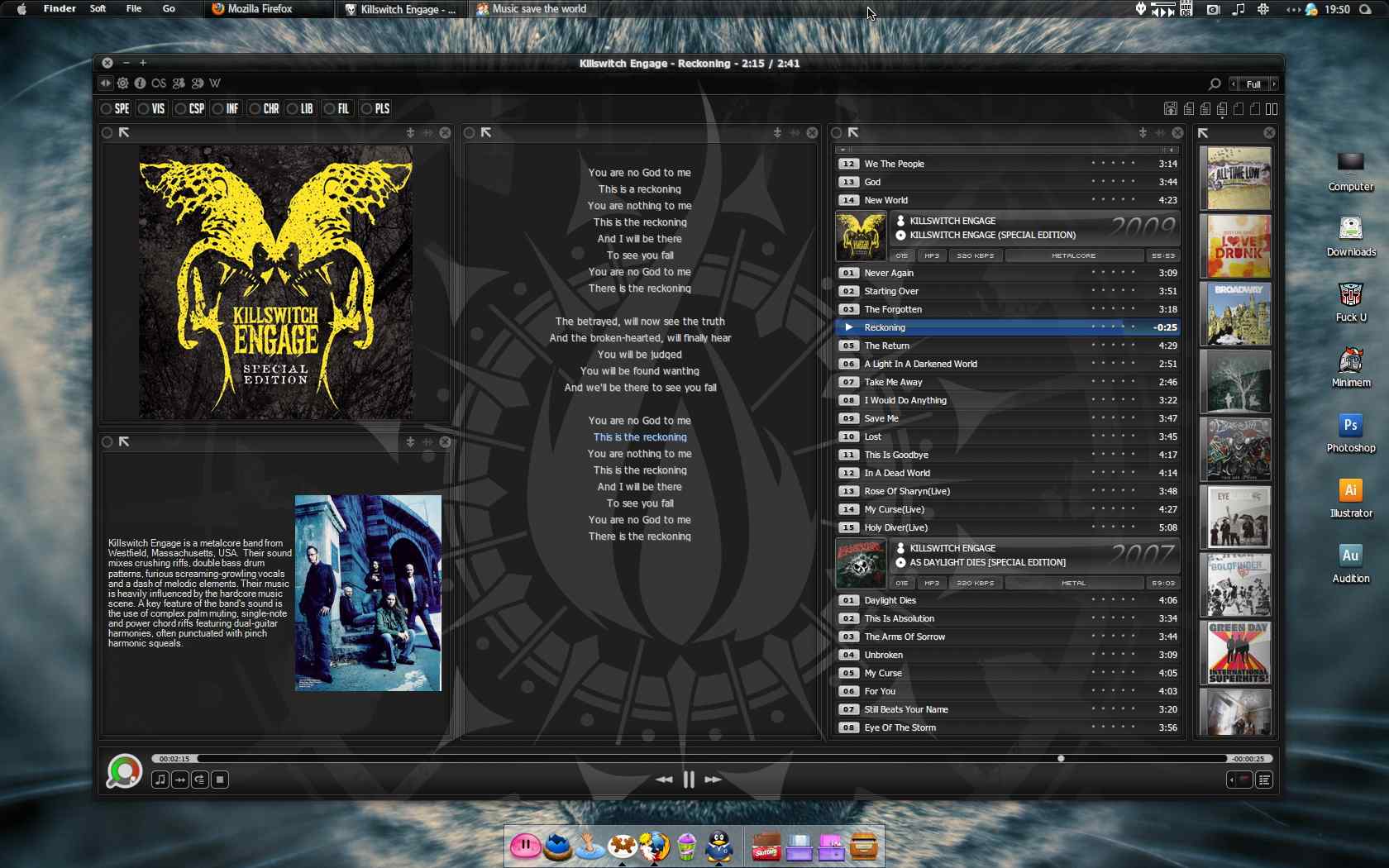Click the CS toolbar icon
This screenshot has height=868, width=1389.
click(159, 83)
